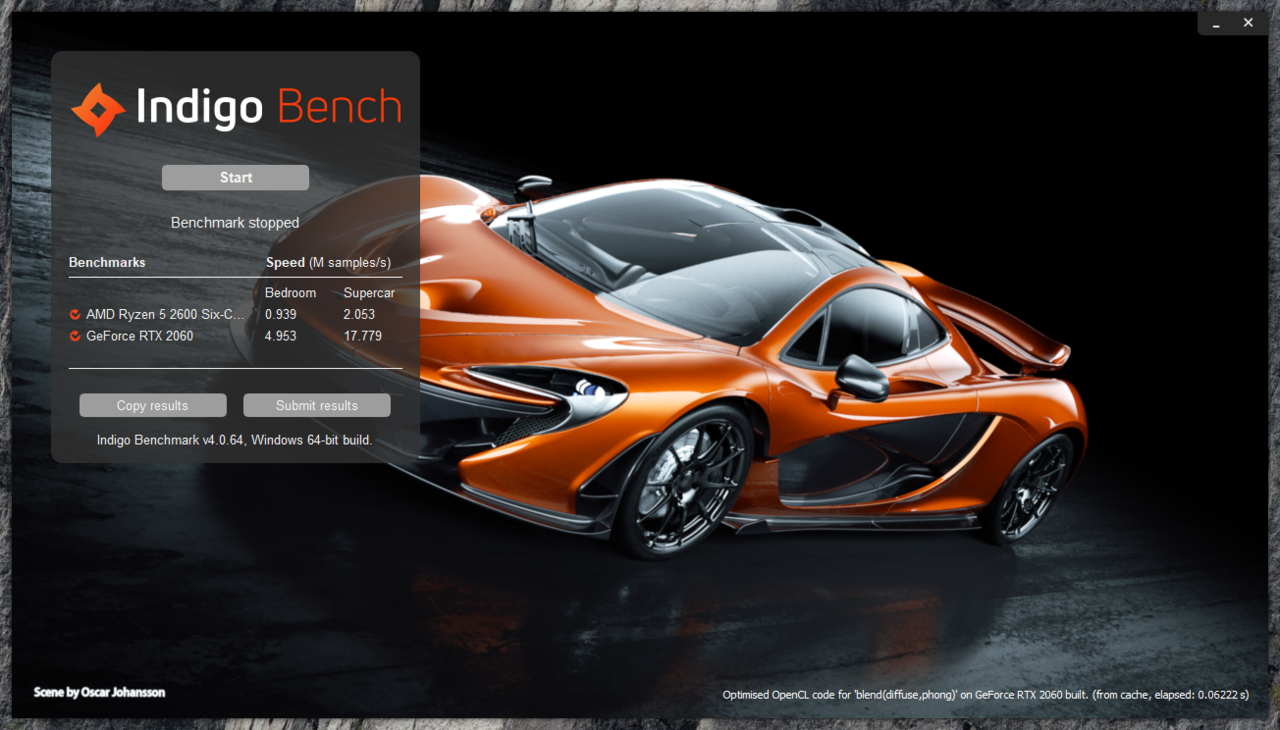The image size is (1280, 730).
Task: Click the Indigo Bench logo icon
Action: 98,110
